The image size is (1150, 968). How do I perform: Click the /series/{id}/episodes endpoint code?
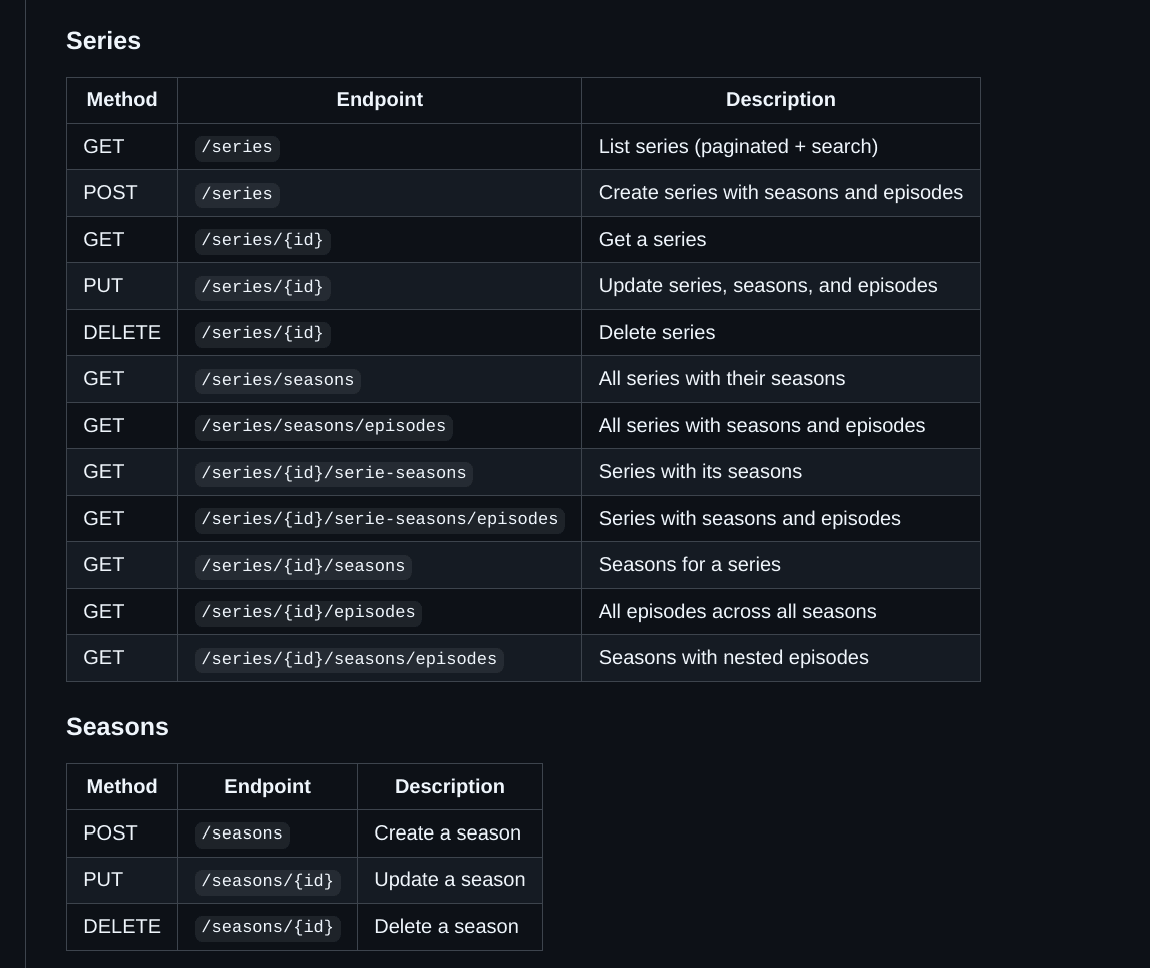click(308, 613)
